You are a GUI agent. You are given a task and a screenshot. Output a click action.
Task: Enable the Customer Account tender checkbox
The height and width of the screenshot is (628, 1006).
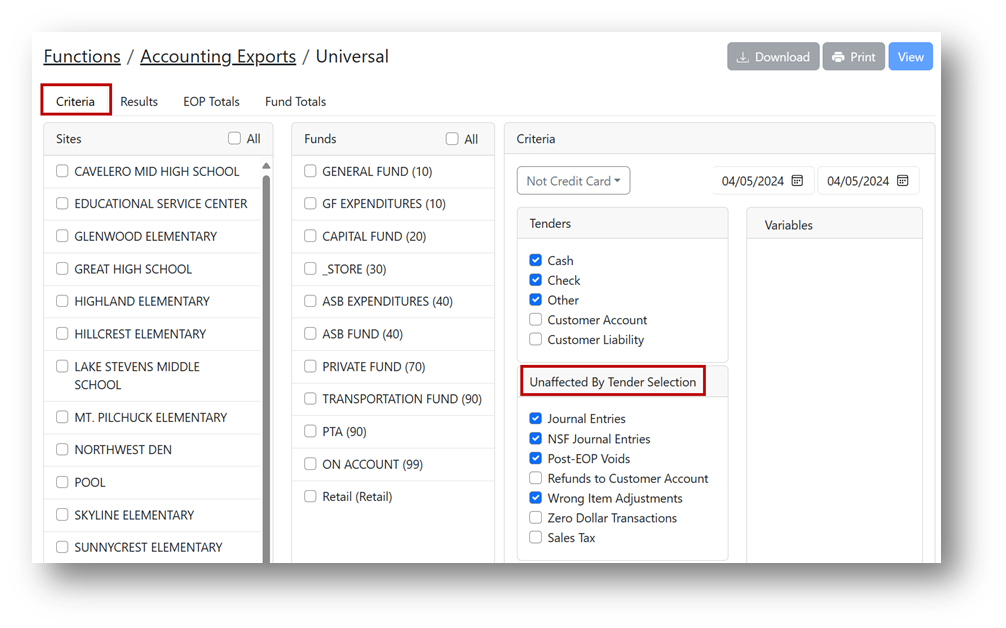coord(536,319)
